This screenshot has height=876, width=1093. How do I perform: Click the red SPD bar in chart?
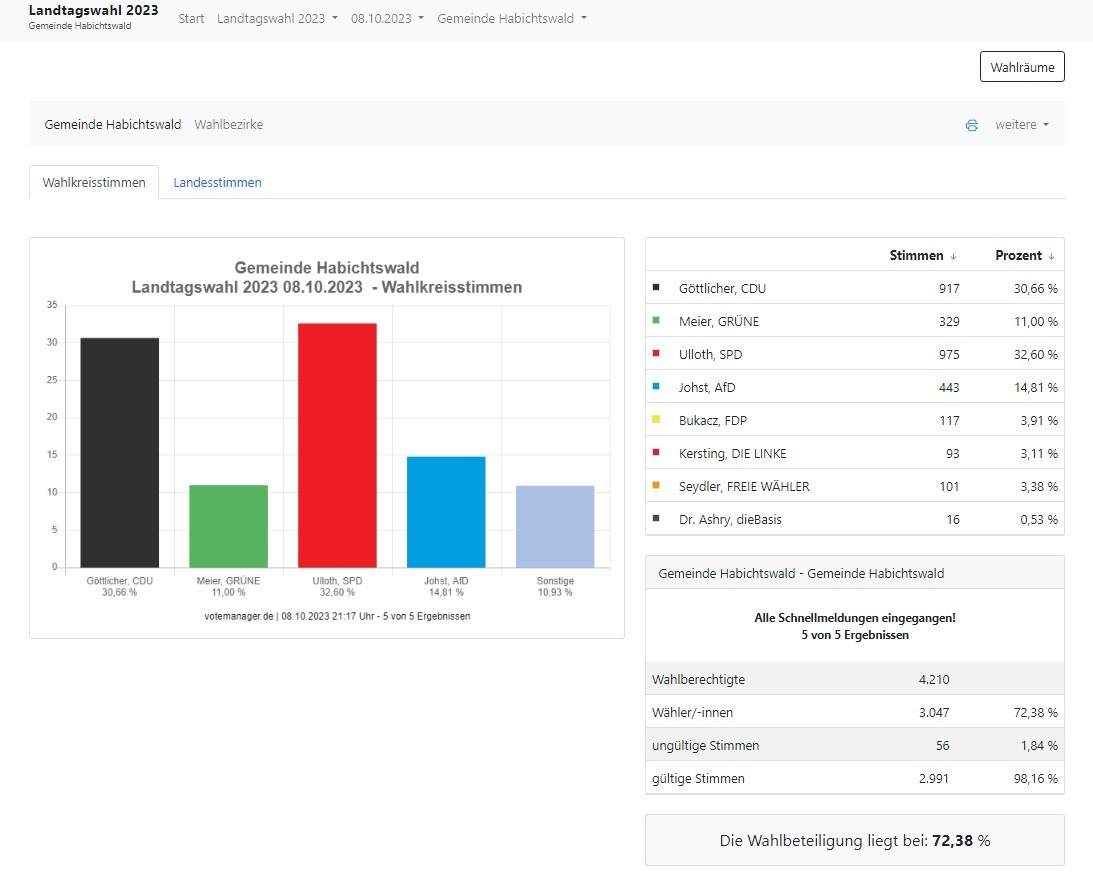tap(337, 445)
